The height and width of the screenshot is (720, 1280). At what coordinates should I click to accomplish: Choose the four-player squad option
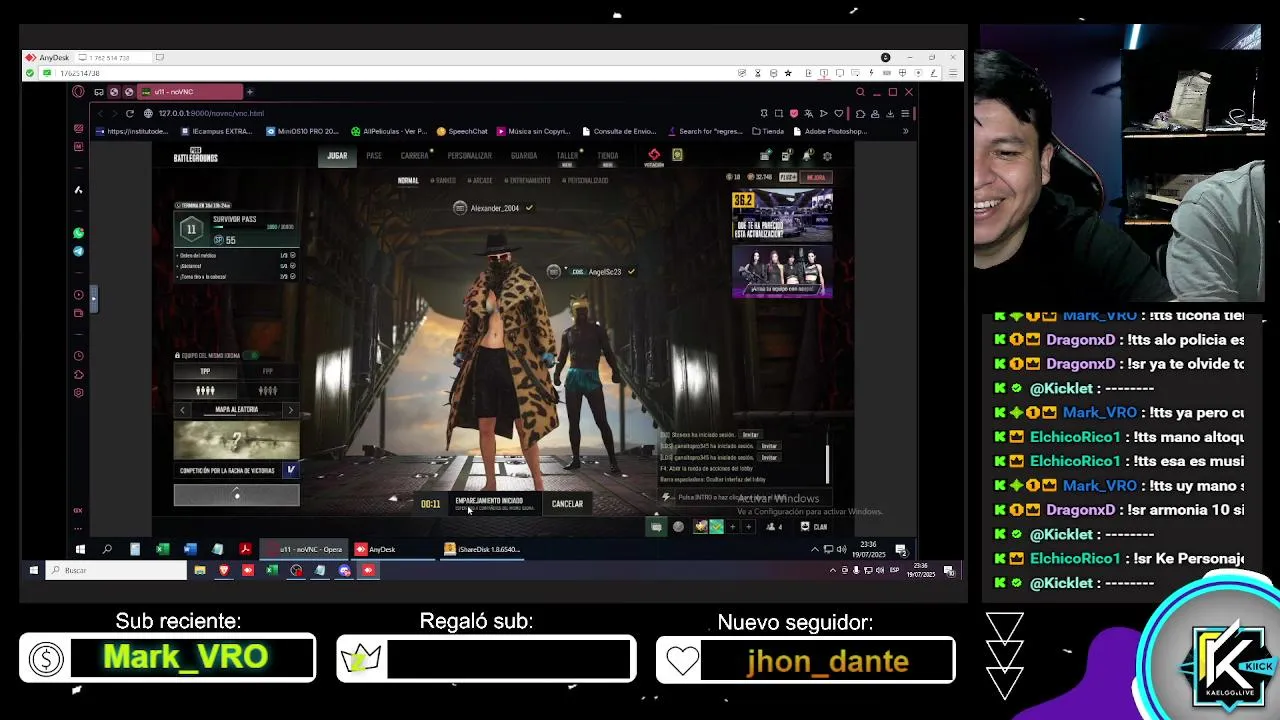(205, 391)
